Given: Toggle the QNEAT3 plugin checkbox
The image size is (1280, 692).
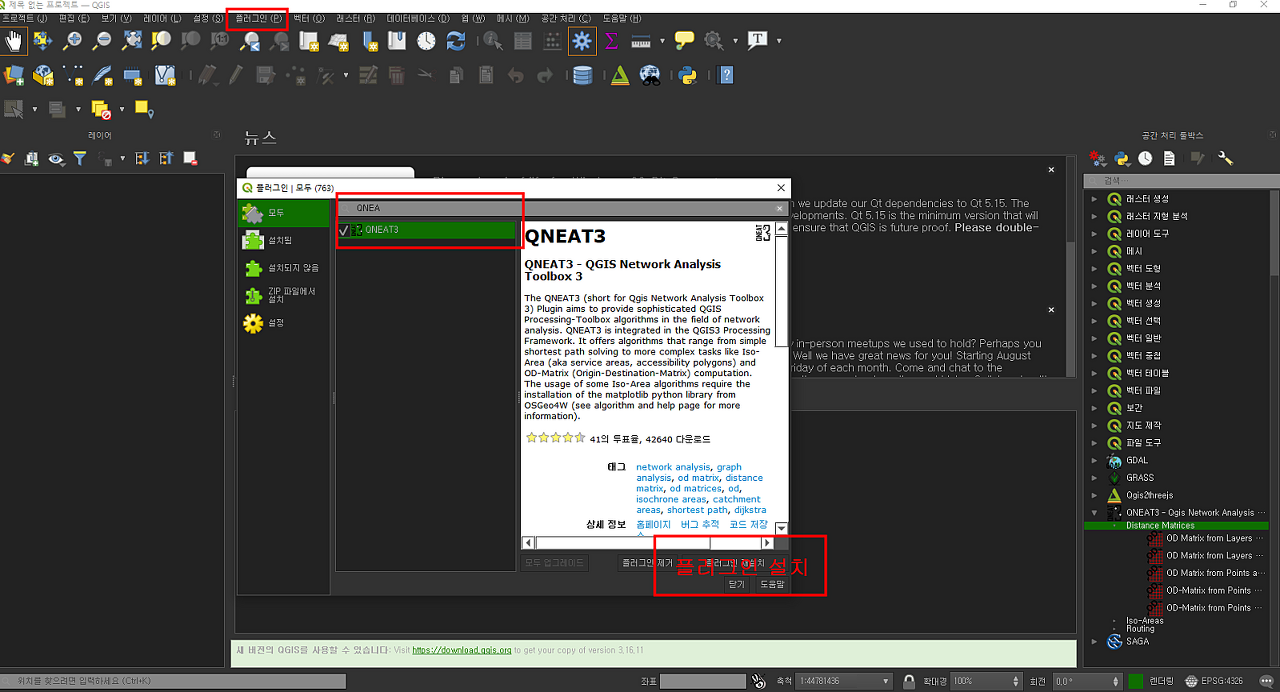Looking at the screenshot, I should pos(344,230).
